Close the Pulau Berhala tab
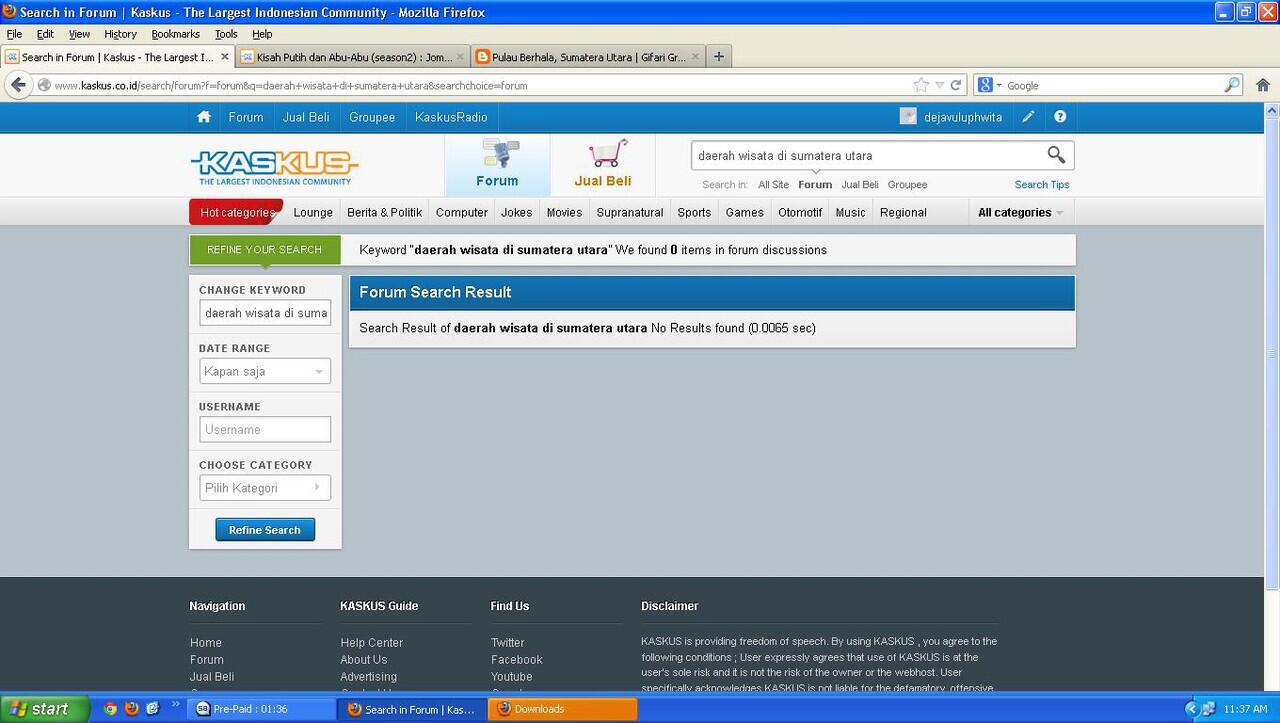The width and height of the screenshot is (1280, 723). [696, 57]
